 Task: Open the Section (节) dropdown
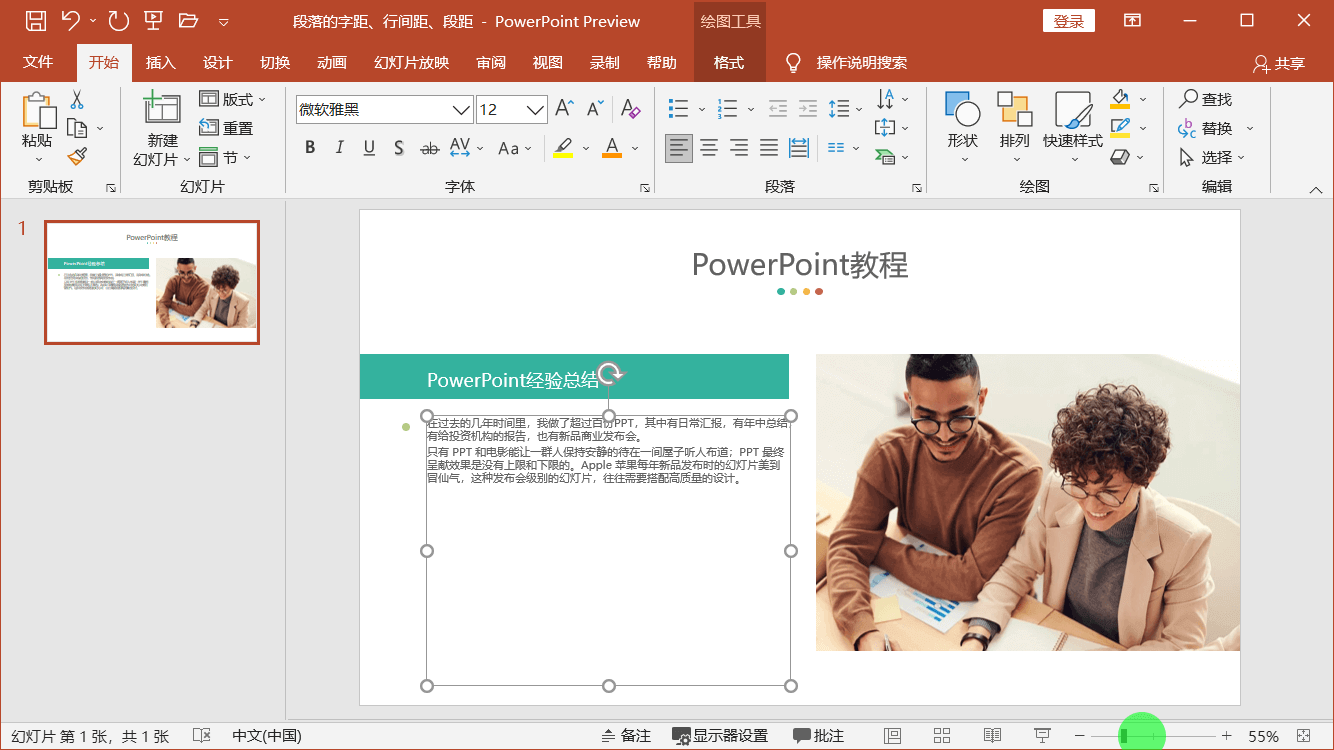click(225, 157)
